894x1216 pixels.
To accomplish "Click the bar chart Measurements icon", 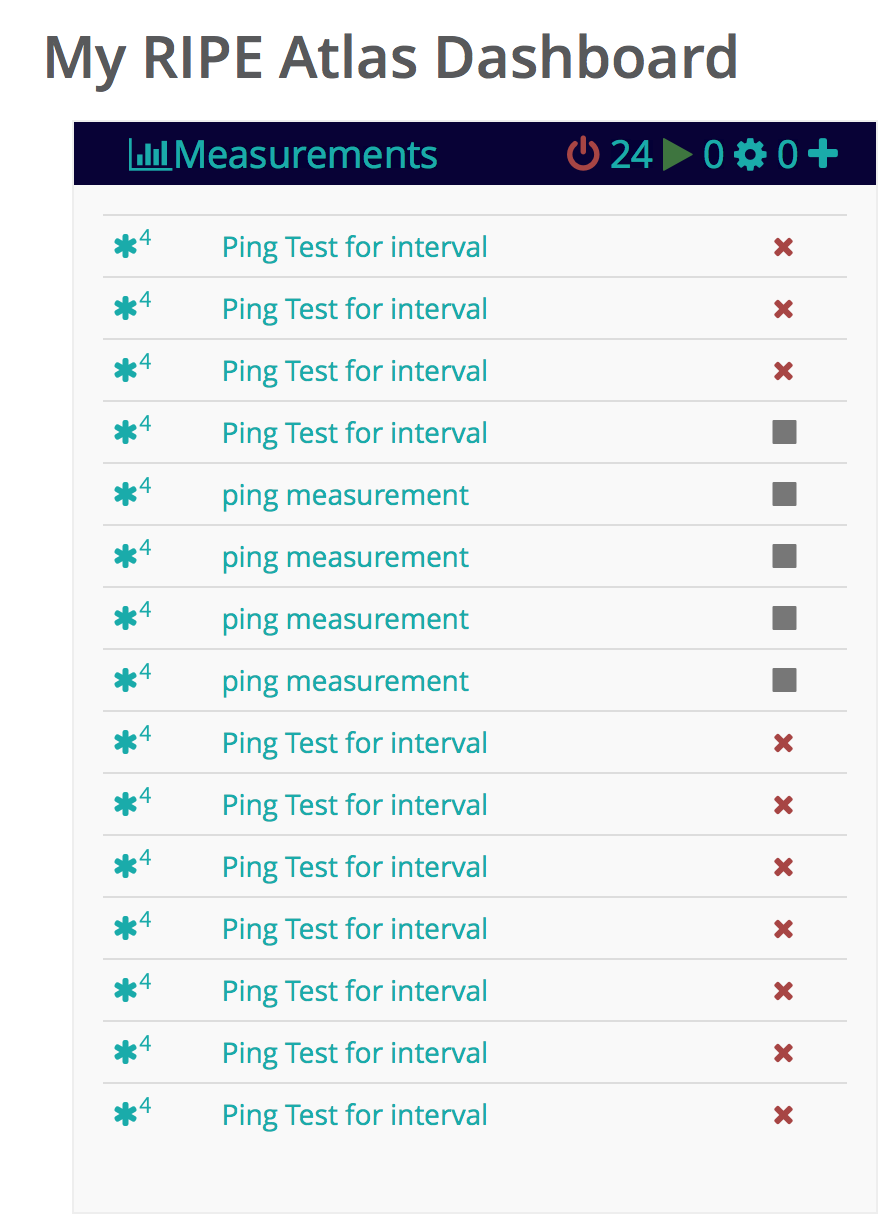I will coord(150,155).
